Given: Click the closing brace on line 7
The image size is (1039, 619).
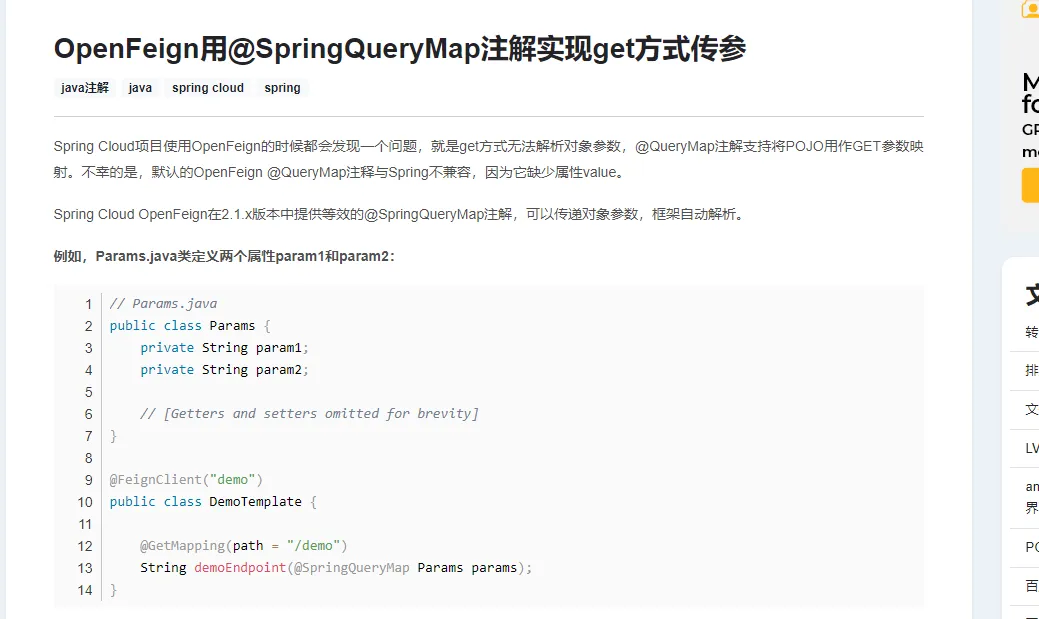Looking at the screenshot, I should [x=113, y=435].
